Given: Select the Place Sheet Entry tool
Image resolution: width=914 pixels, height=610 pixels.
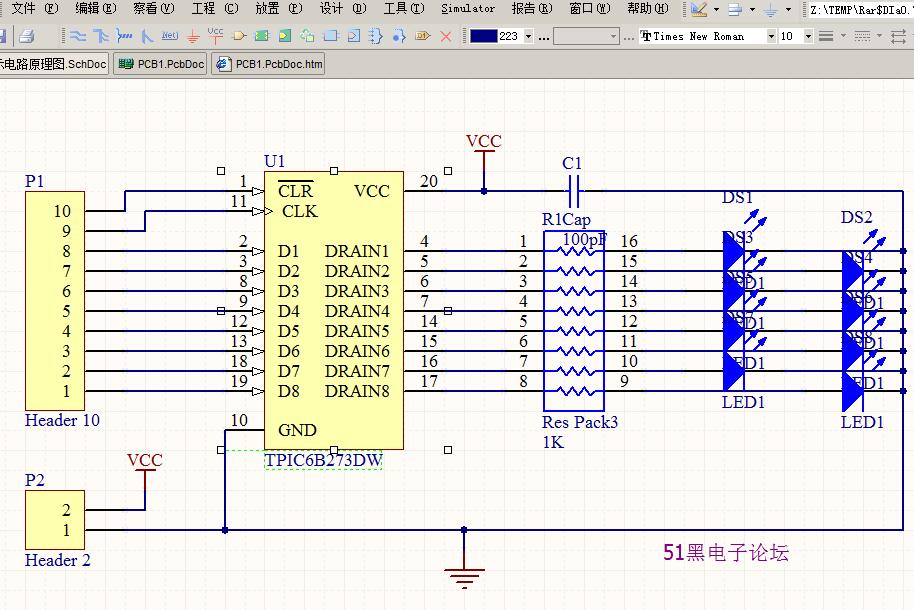Looking at the screenshot, I should (x=284, y=36).
